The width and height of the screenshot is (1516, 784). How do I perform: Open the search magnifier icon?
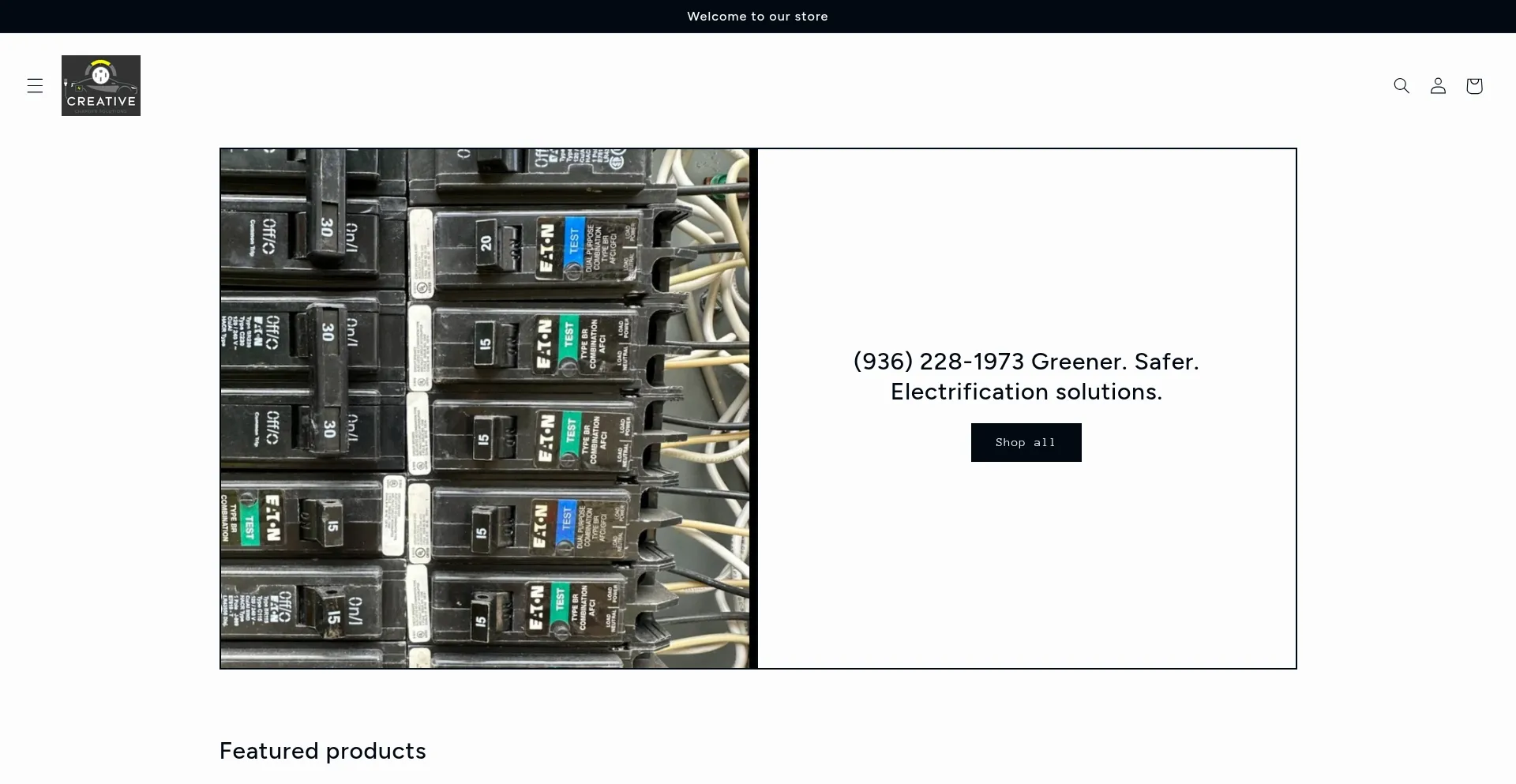click(x=1402, y=85)
